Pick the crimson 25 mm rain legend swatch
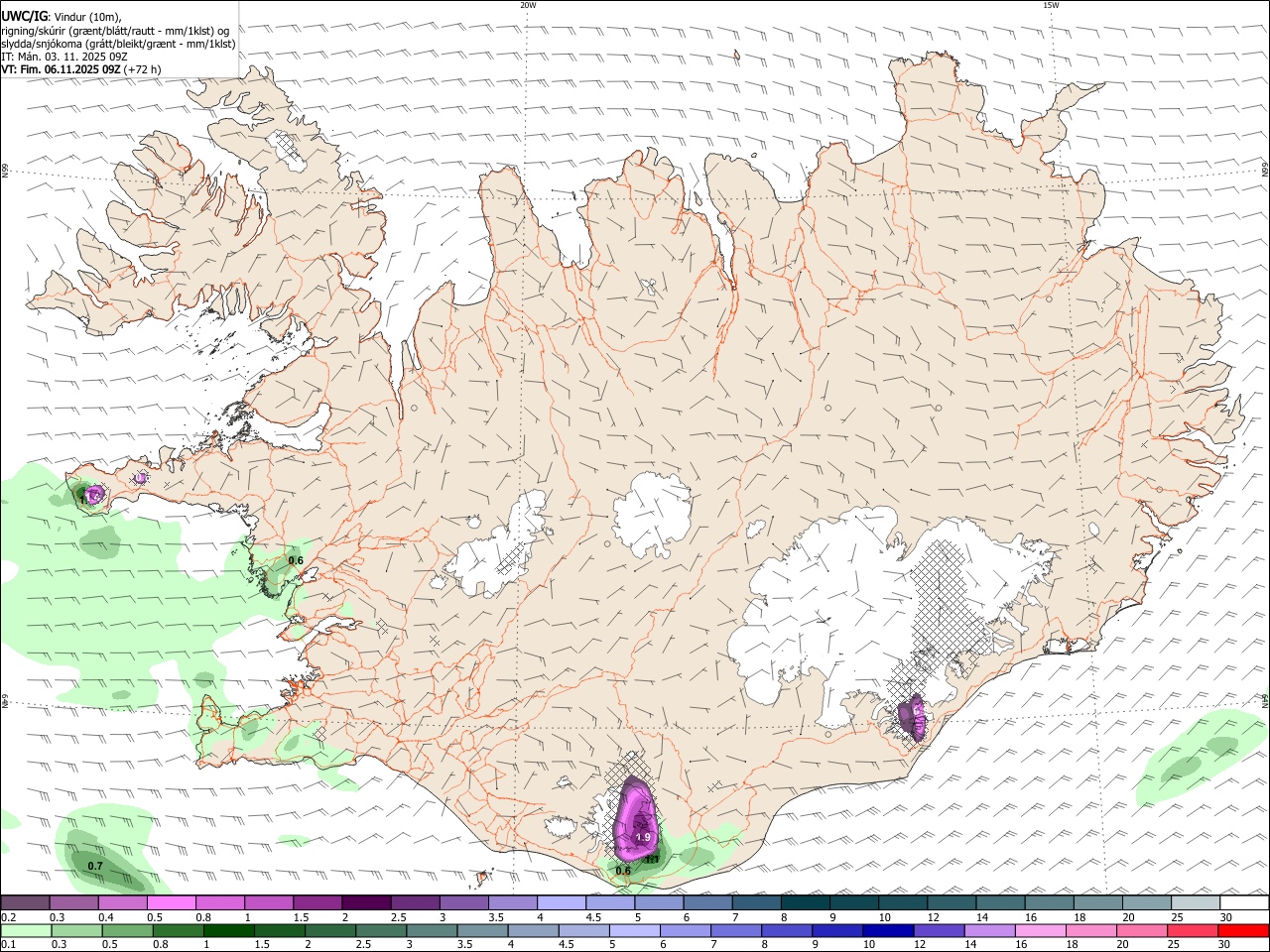The image size is (1270, 952). (x=1194, y=930)
